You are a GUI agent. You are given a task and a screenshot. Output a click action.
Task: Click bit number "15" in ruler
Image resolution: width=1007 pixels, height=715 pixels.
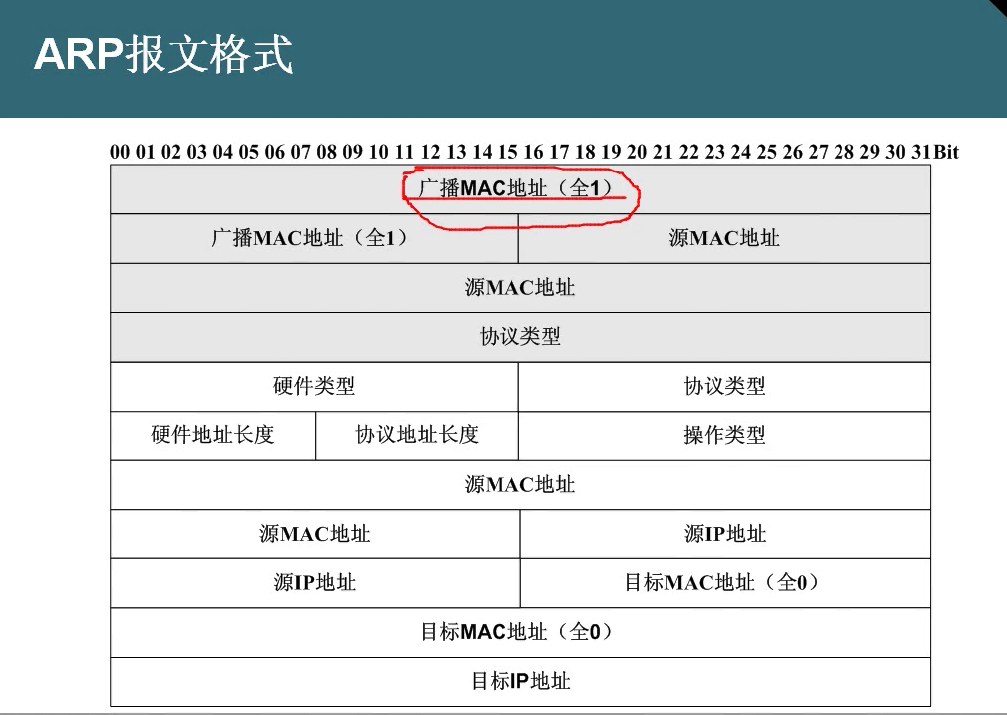pos(507,152)
